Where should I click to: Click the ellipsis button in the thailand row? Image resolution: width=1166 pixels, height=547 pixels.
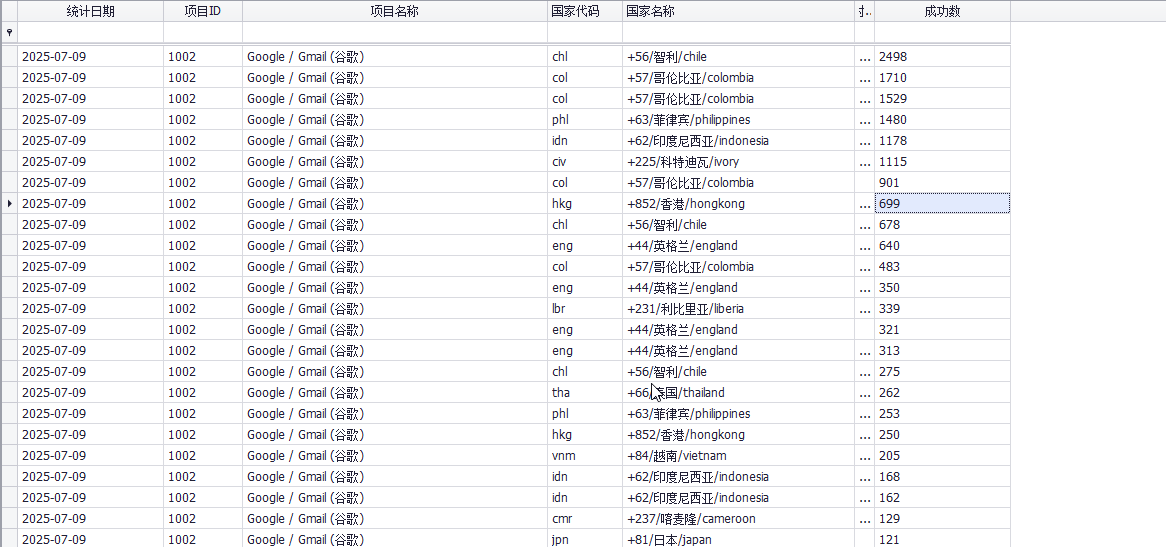pyautogui.click(x=864, y=393)
